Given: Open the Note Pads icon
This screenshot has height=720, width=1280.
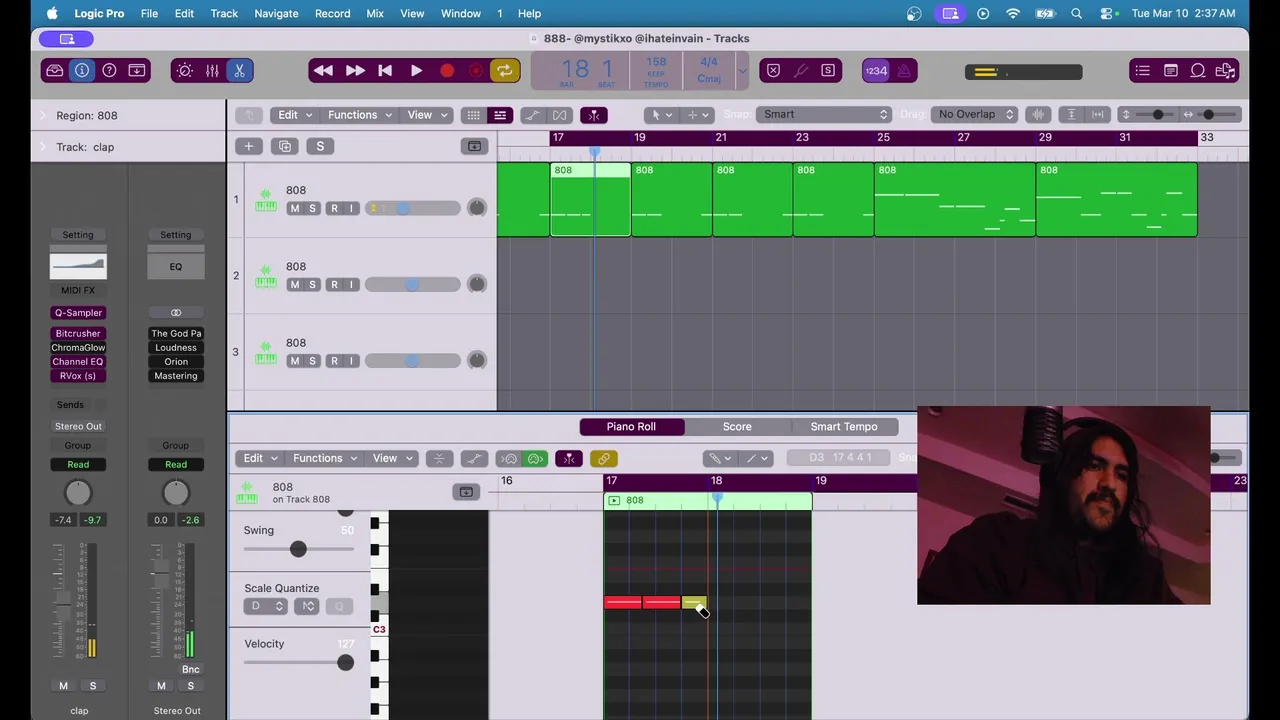Looking at the screenshot, I should point(1170,71).
